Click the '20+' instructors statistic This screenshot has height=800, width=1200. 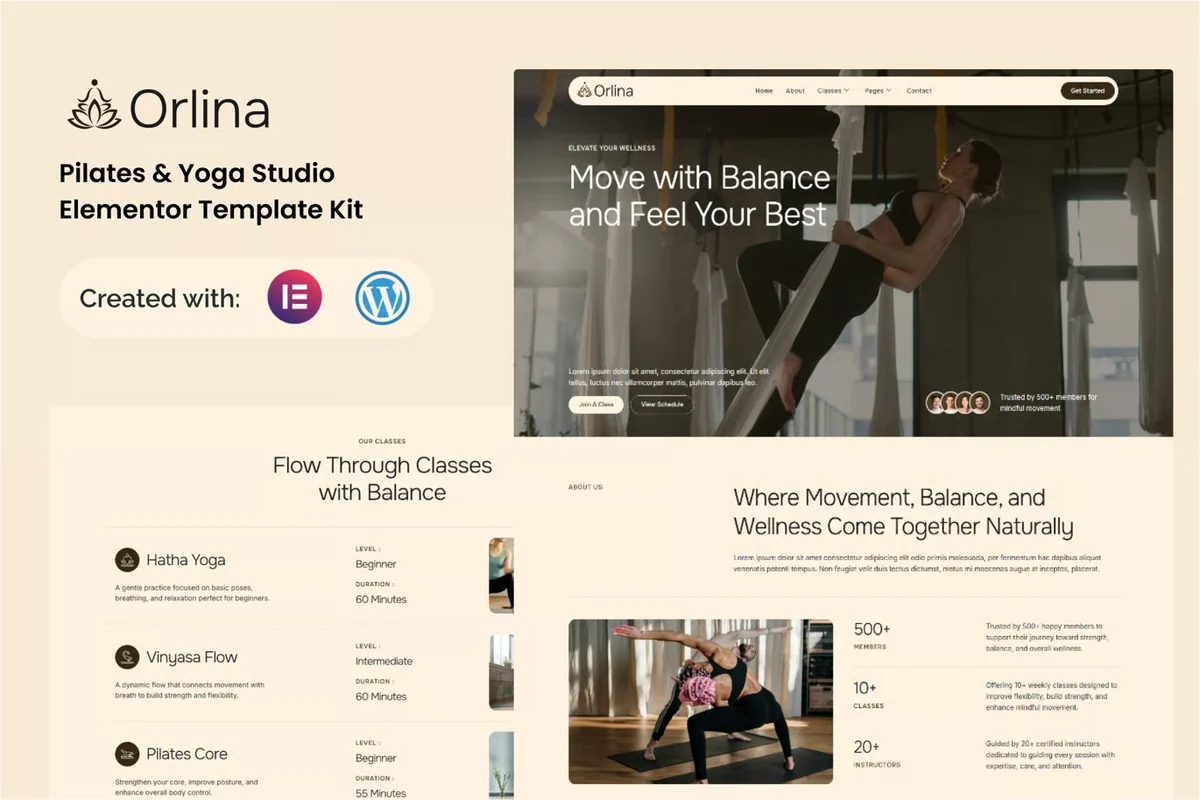[x=867, y=746]
